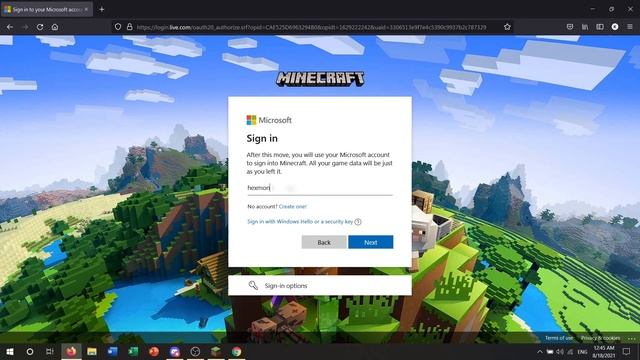The width and height of the screenshot is (640, 360).
Task: Reload the current page
Action: click(40, 27)
